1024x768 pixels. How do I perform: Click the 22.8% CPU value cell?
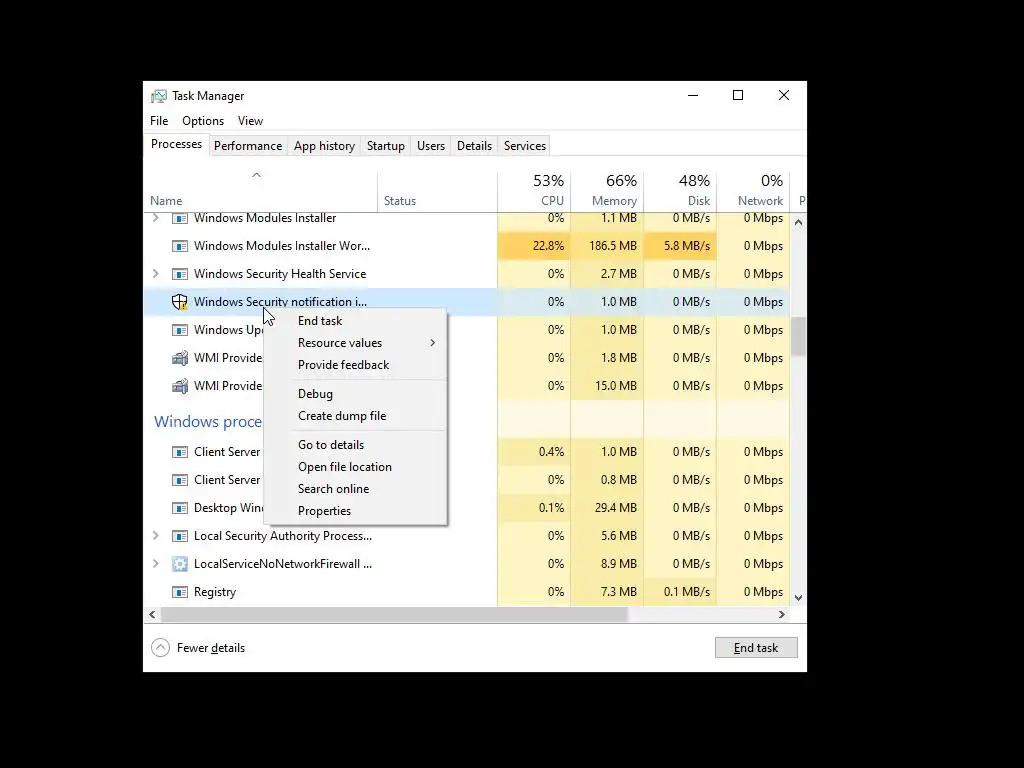(534, 246)
